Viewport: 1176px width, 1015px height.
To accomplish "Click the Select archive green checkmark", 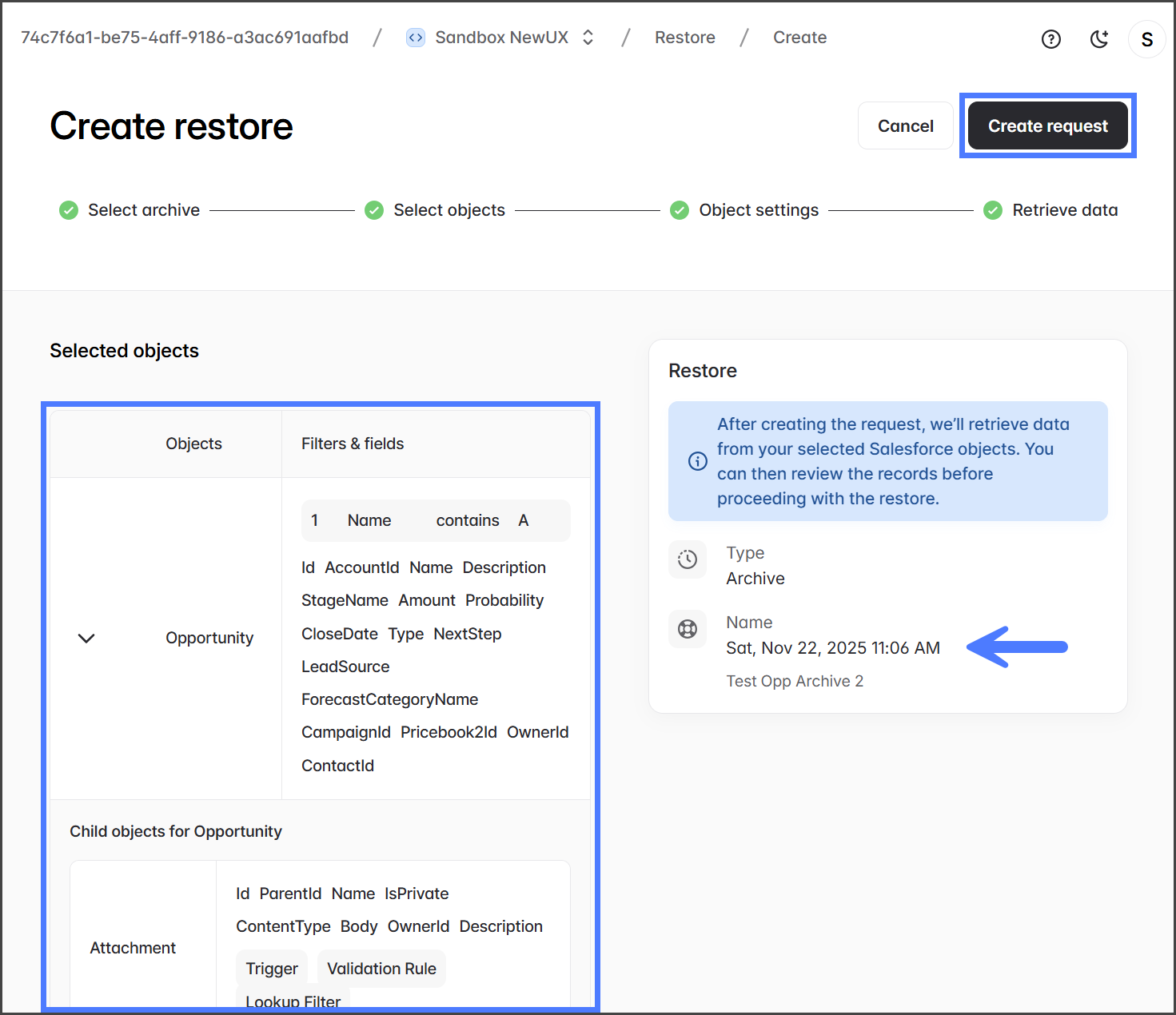I will click(x=69, y=210).
